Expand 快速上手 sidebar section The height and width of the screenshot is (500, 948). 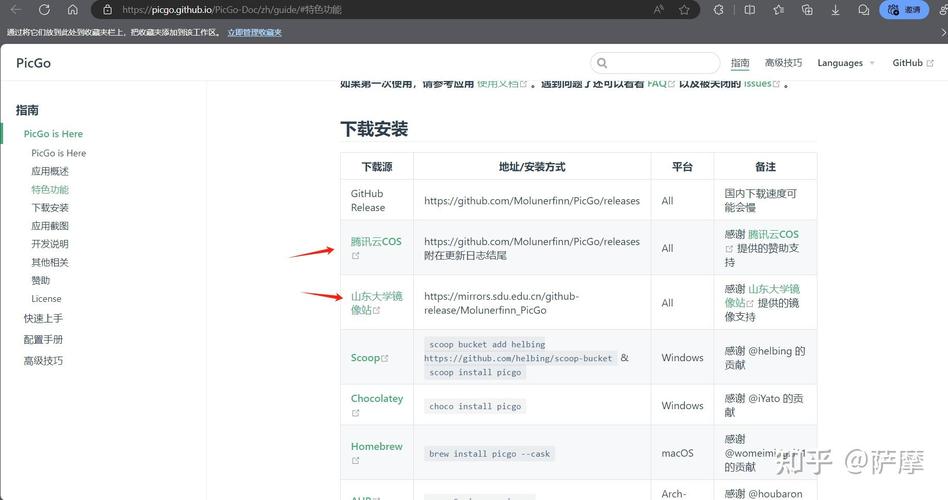(x=43, y=318)
